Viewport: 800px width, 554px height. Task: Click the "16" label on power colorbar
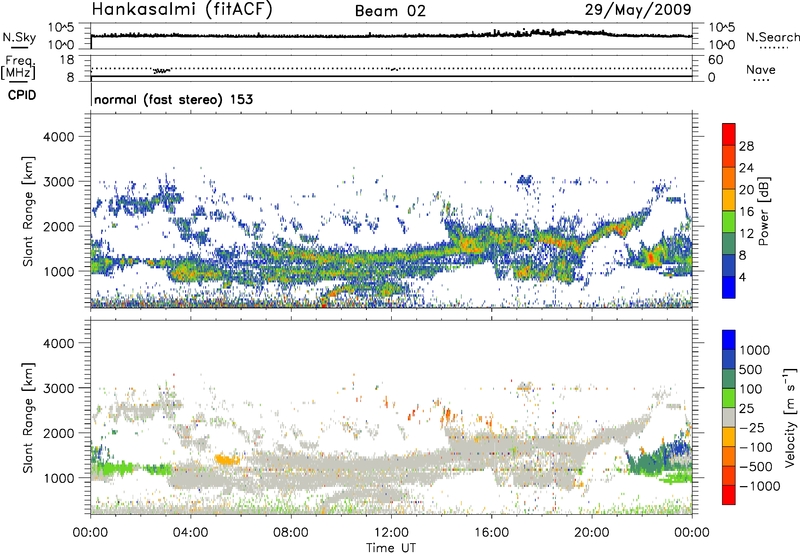click(x=746, y=212)
